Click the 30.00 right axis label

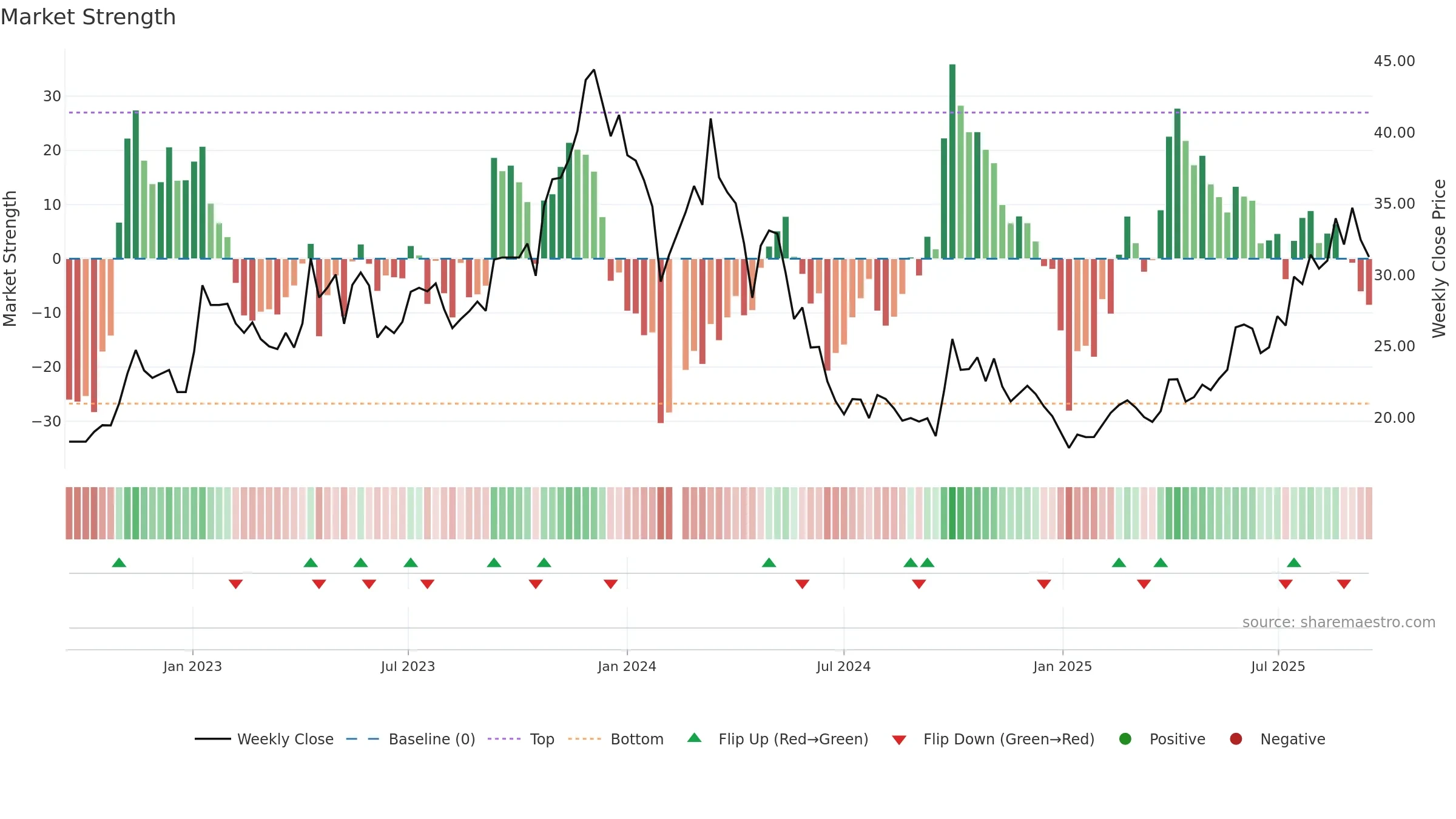(1394, 275)
